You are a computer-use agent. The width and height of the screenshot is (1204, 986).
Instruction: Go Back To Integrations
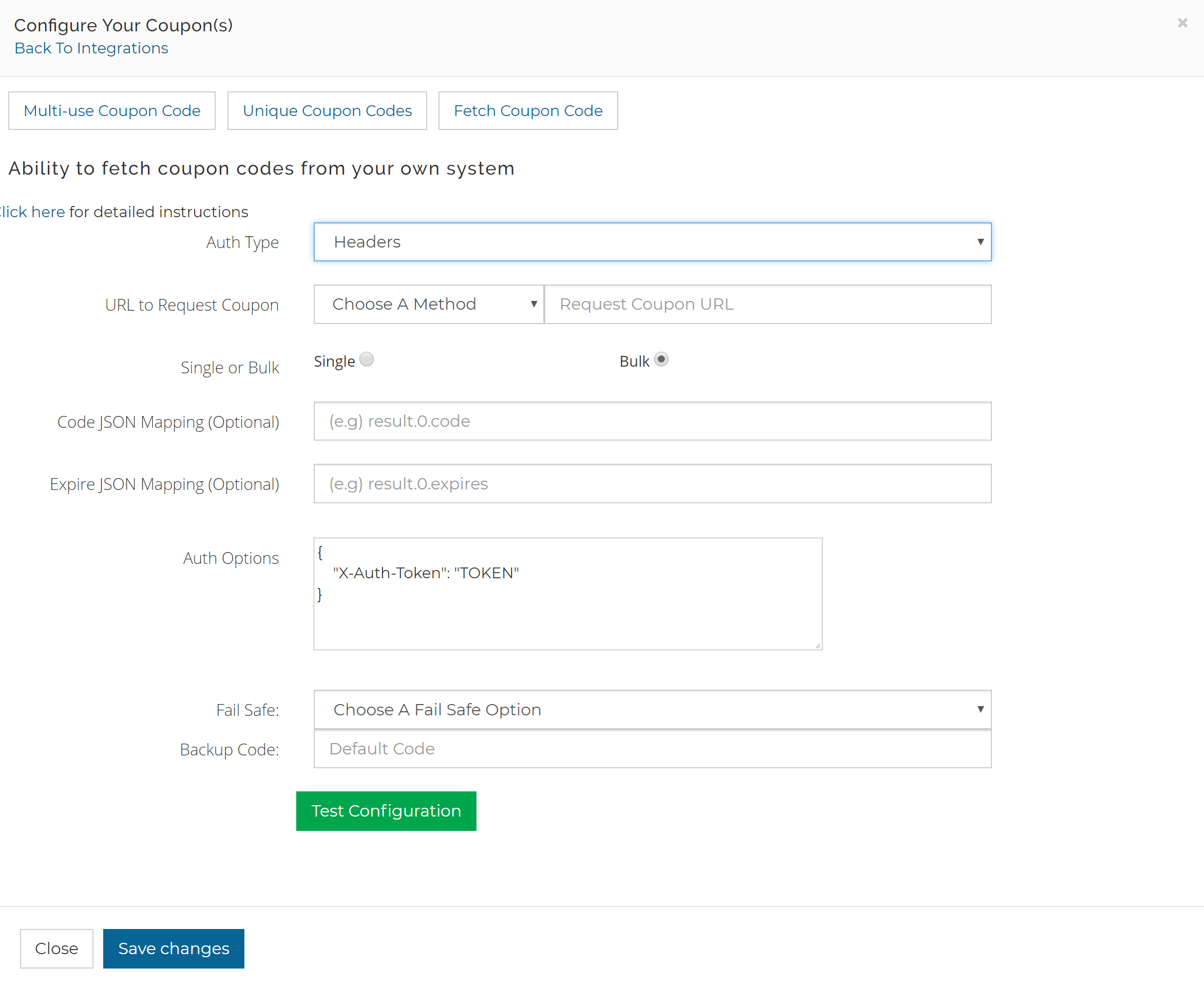coord(91,48)
